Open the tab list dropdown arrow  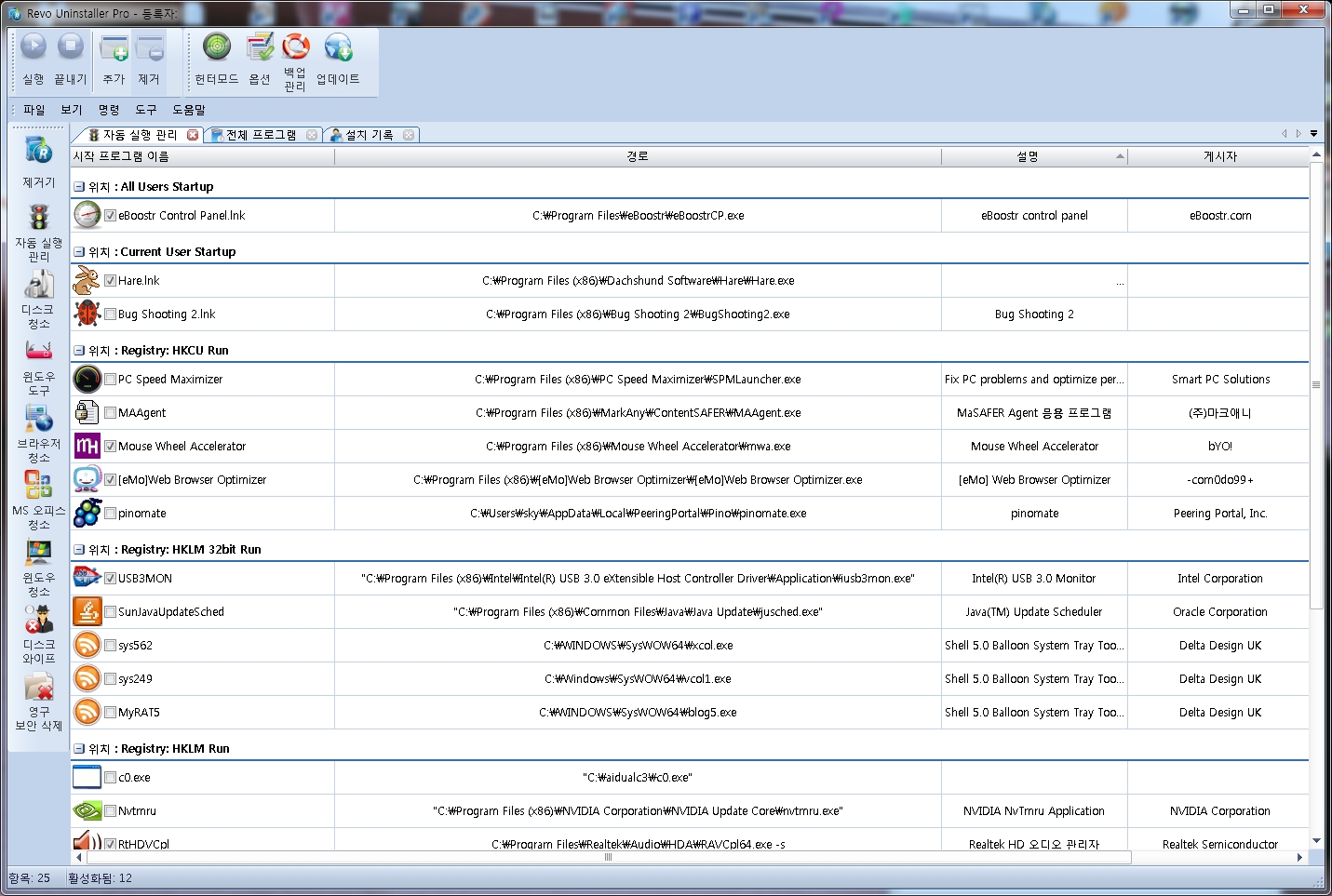(1313, 134)
